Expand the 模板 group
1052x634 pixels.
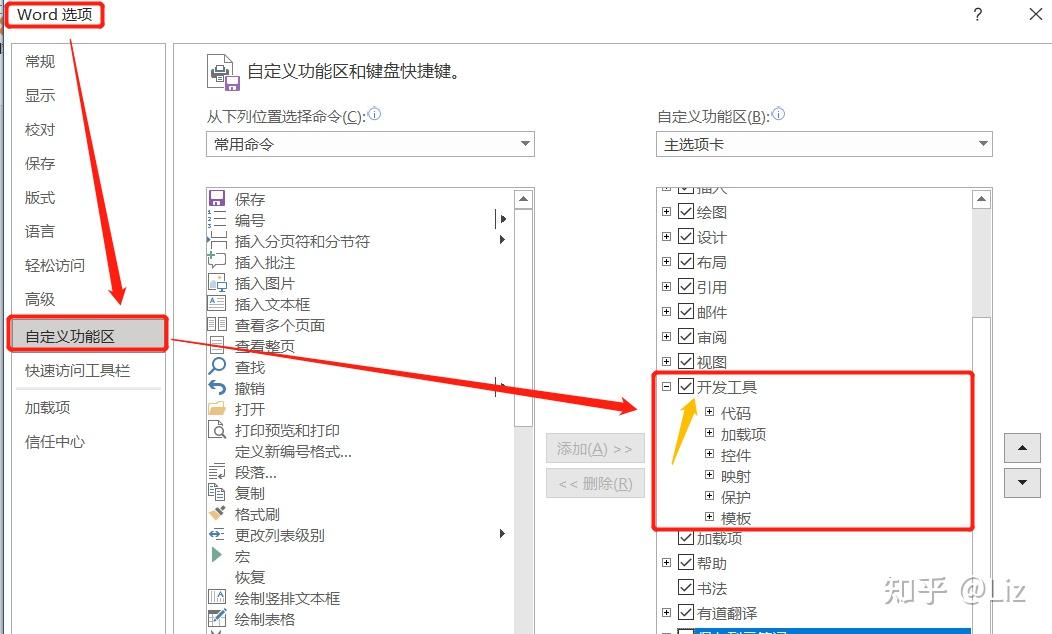[x=709, y=517]
